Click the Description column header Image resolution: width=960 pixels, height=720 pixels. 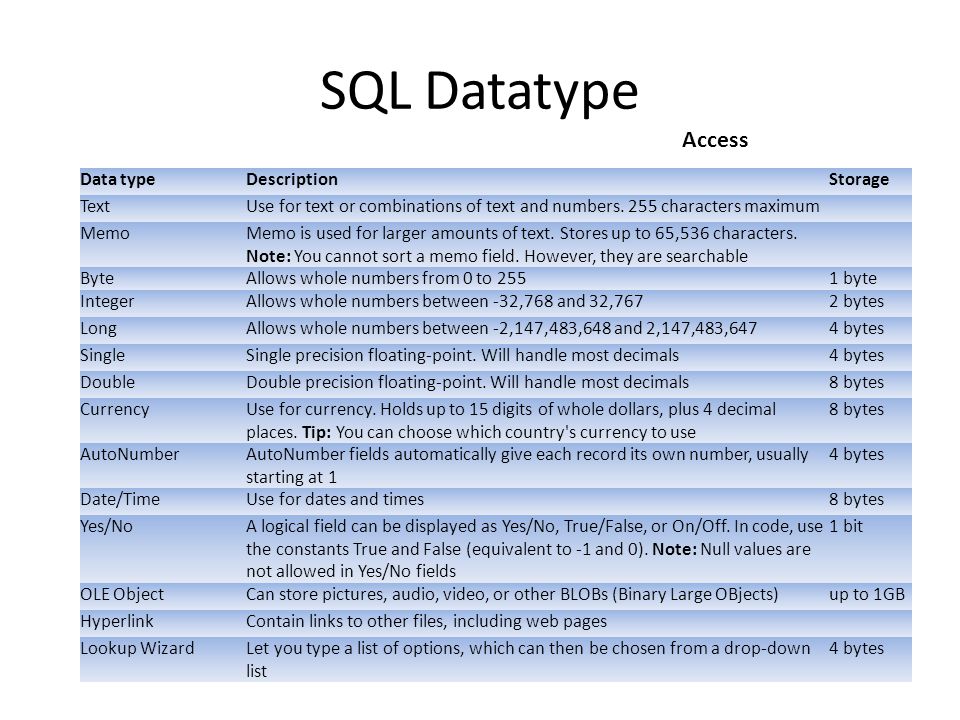pyautogui.click(x=291, y=179)
